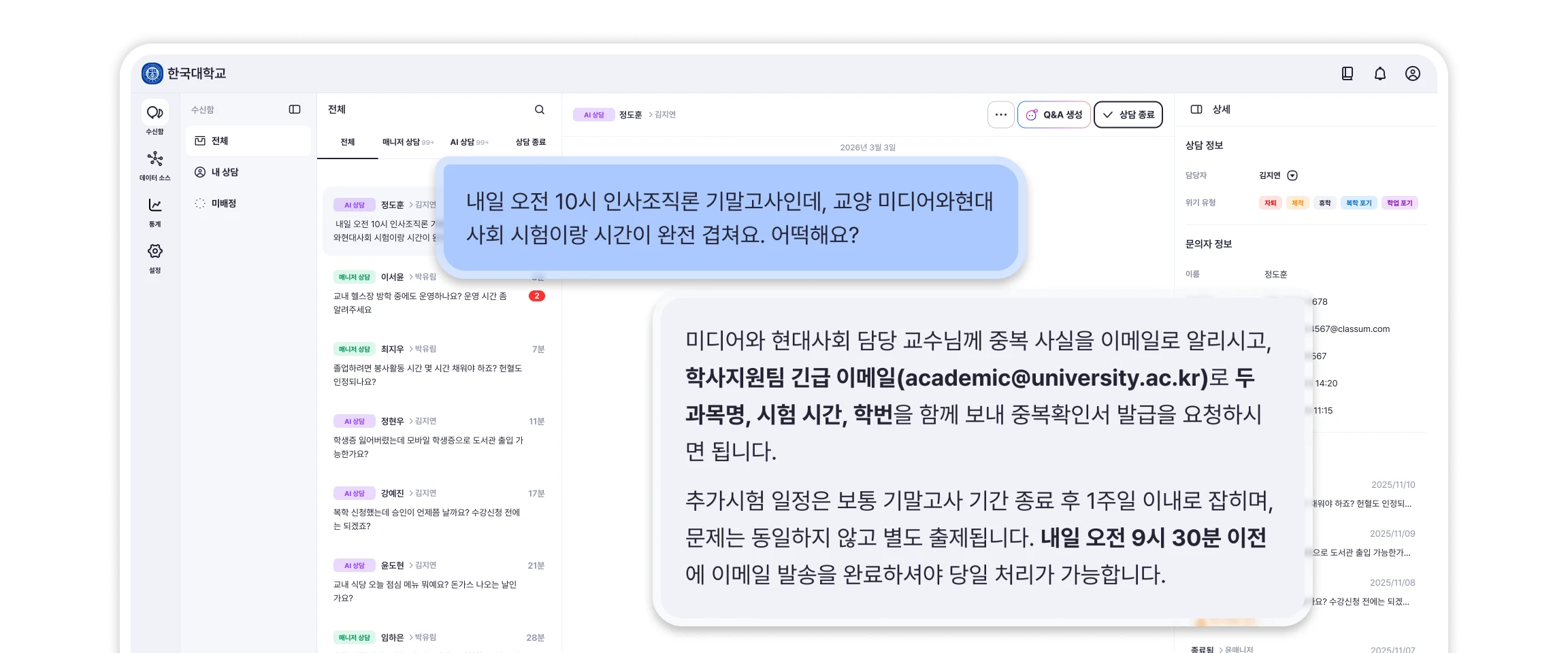The image size is (1568, 653).
Task: Switch to the 매니저 상담 tab
Action: point(407,142)
